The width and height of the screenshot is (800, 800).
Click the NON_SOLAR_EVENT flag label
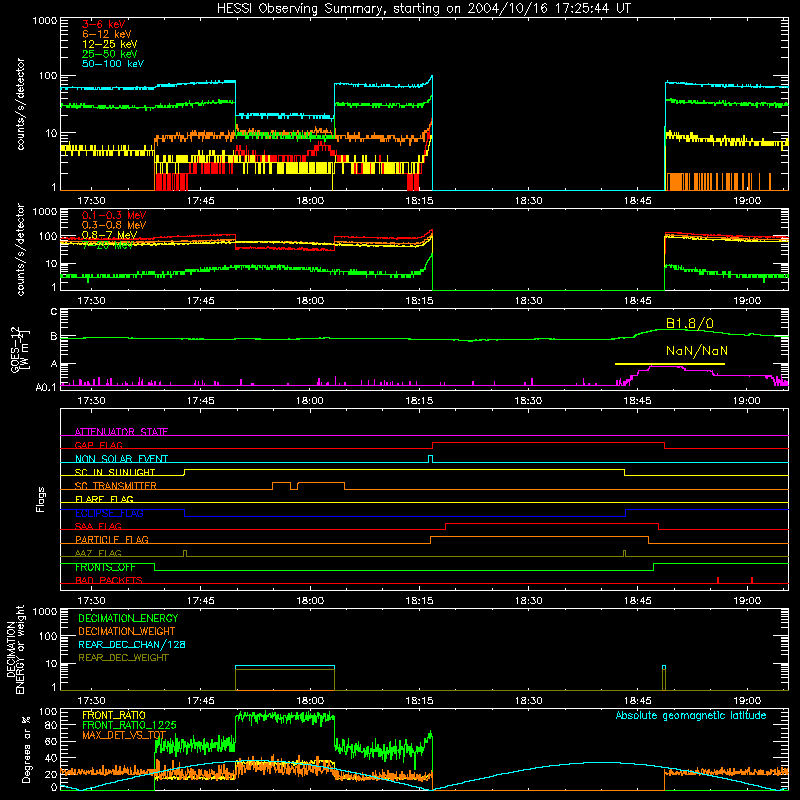point(121,459)
